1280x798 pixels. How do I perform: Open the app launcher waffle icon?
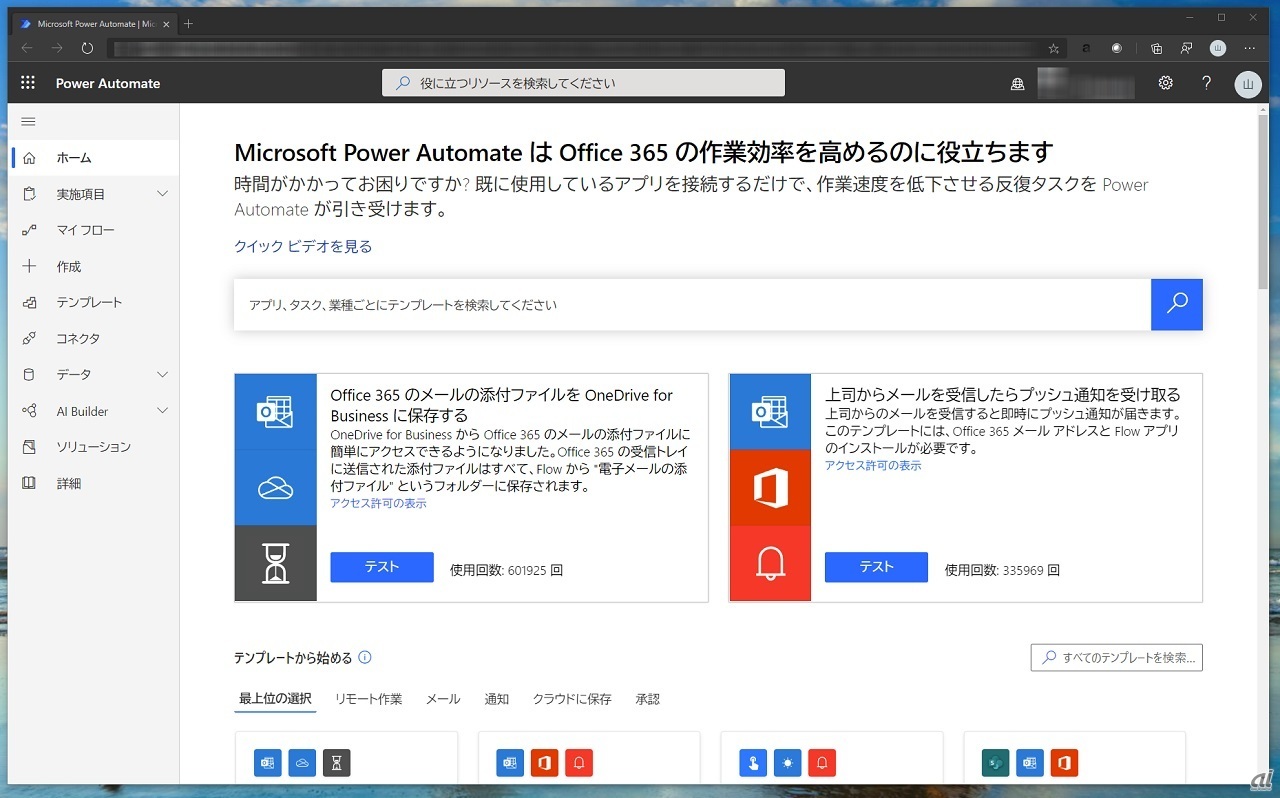[x=28, y=83]
